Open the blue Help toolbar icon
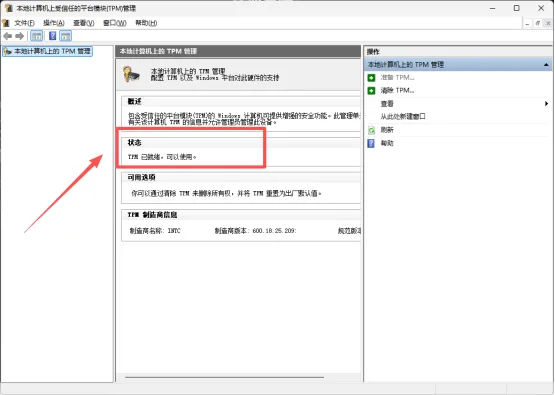Image resolution: width=555 pixels, height=395 pixels. click(x=52, y=36)
